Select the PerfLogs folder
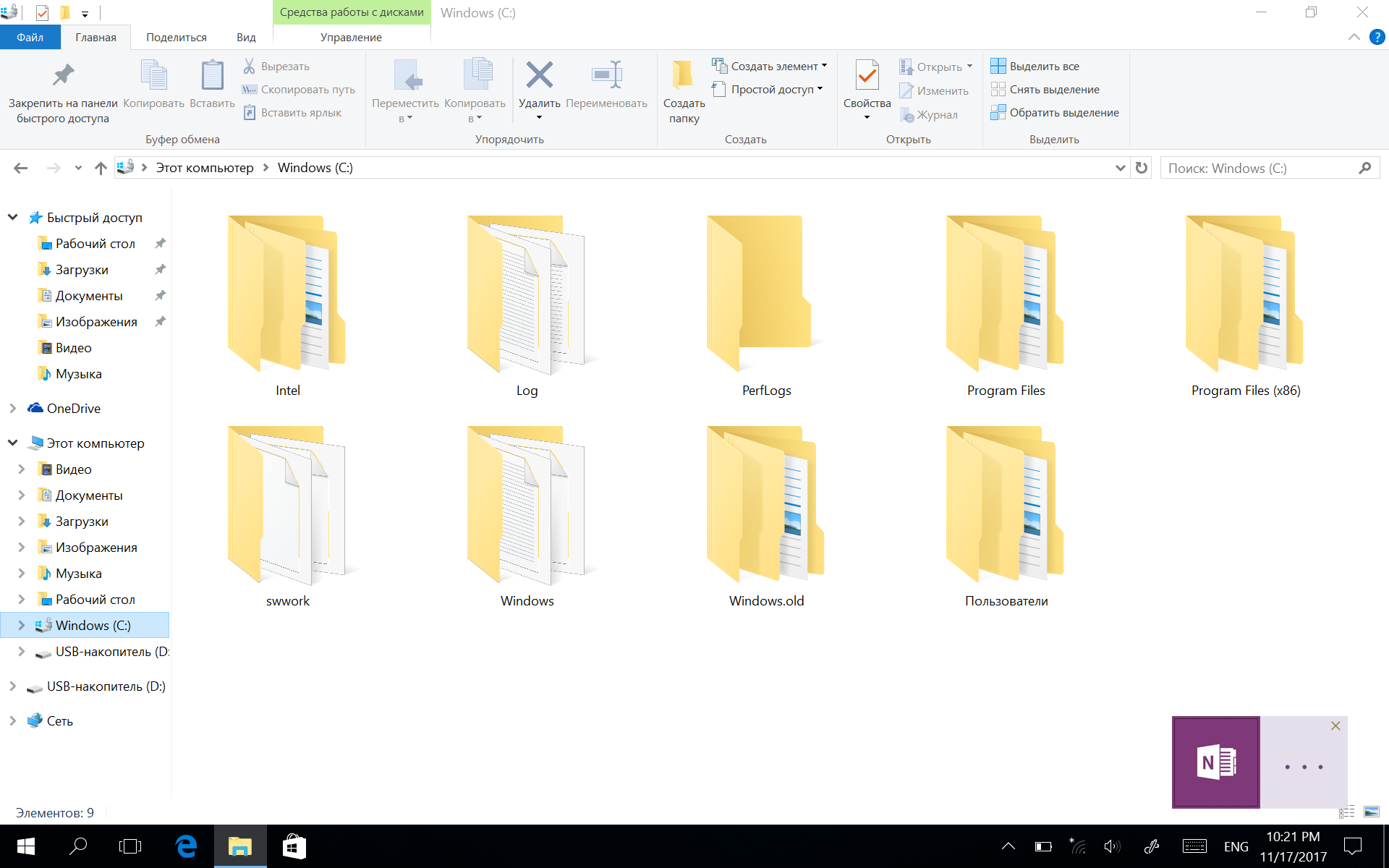This screenshot has width=1389, height=868. point(766,306)
